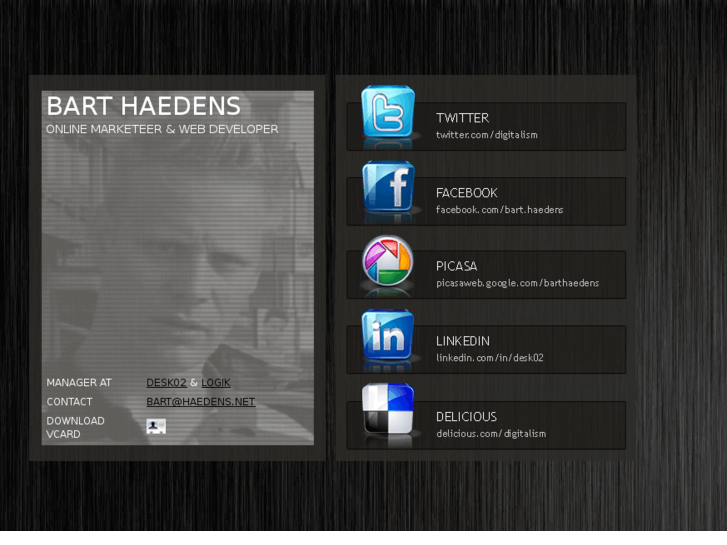Click the TWITTER heading

click(463, 118)
